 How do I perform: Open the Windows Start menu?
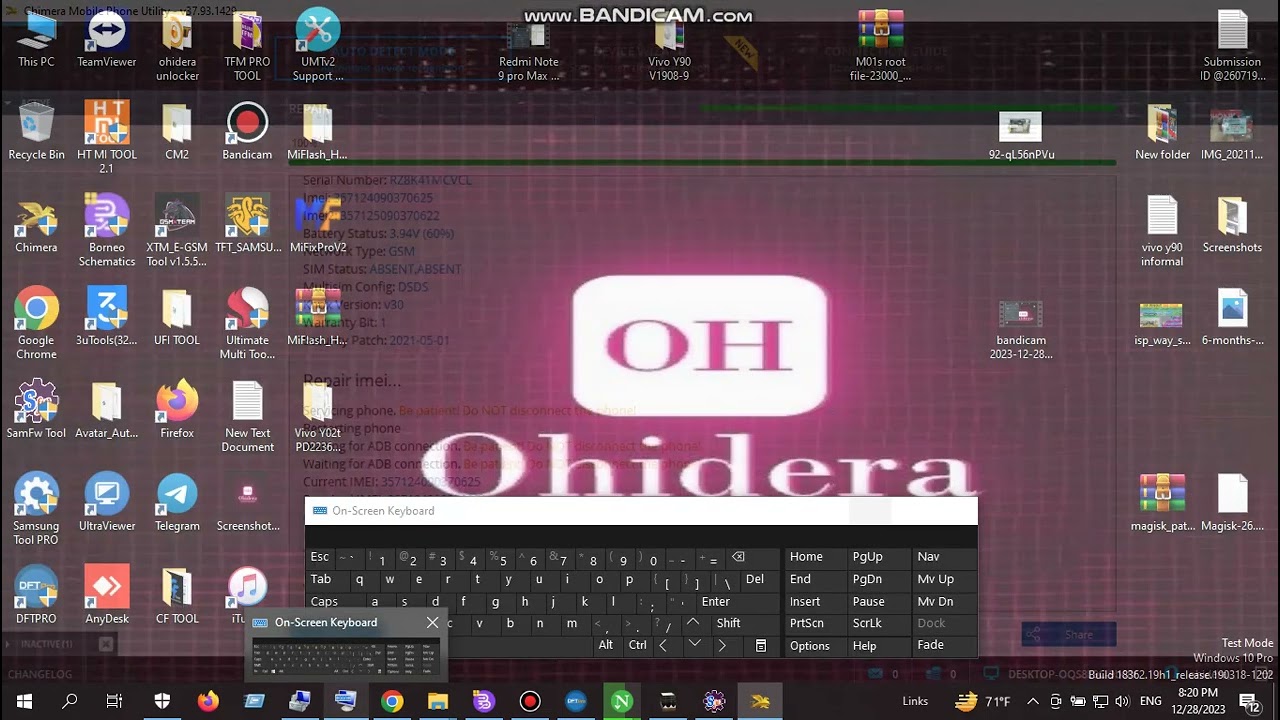[x=23, y=701]
